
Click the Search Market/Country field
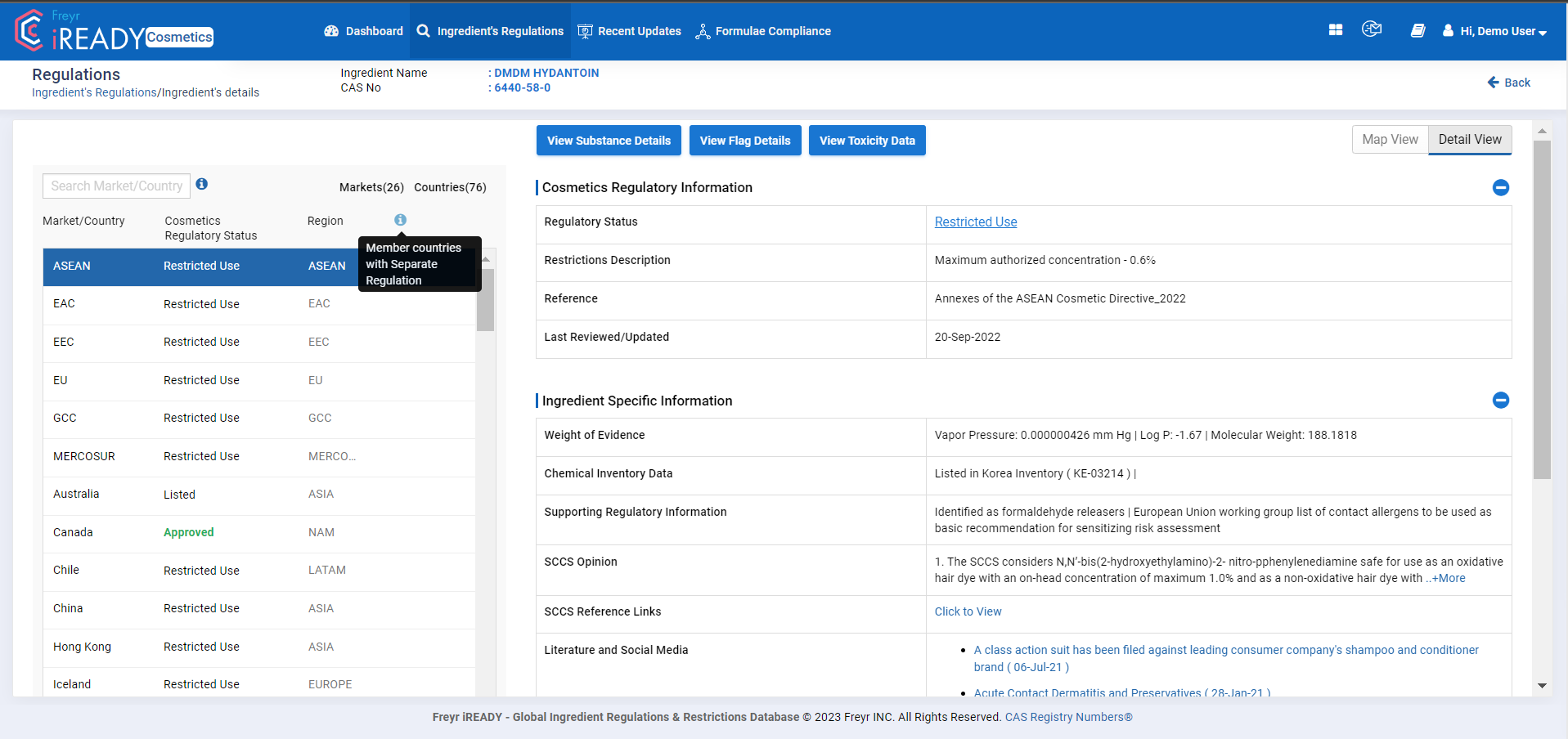tap(116, 186)
